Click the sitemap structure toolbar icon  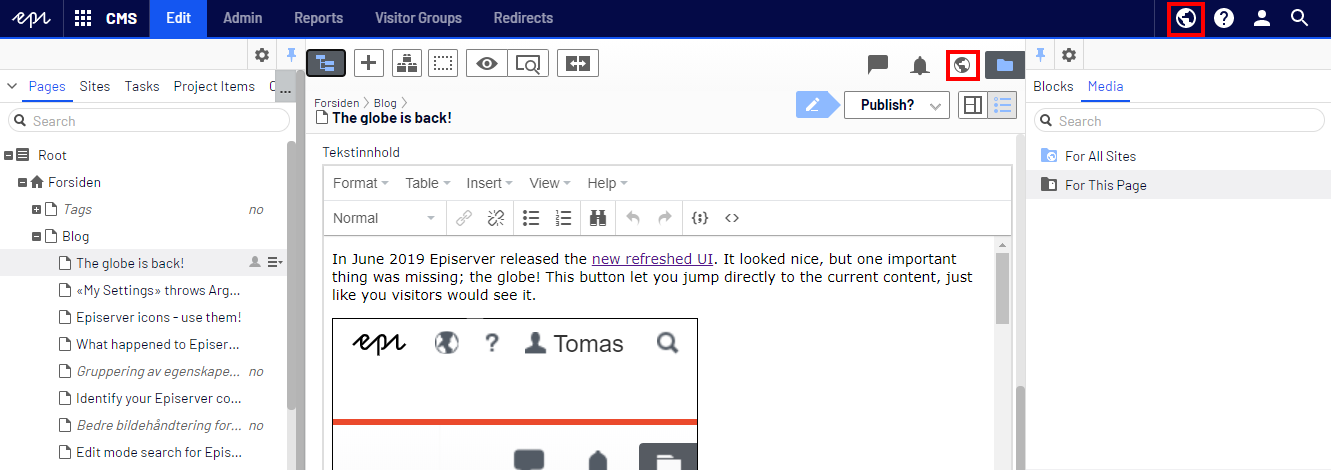pos(406,63)
